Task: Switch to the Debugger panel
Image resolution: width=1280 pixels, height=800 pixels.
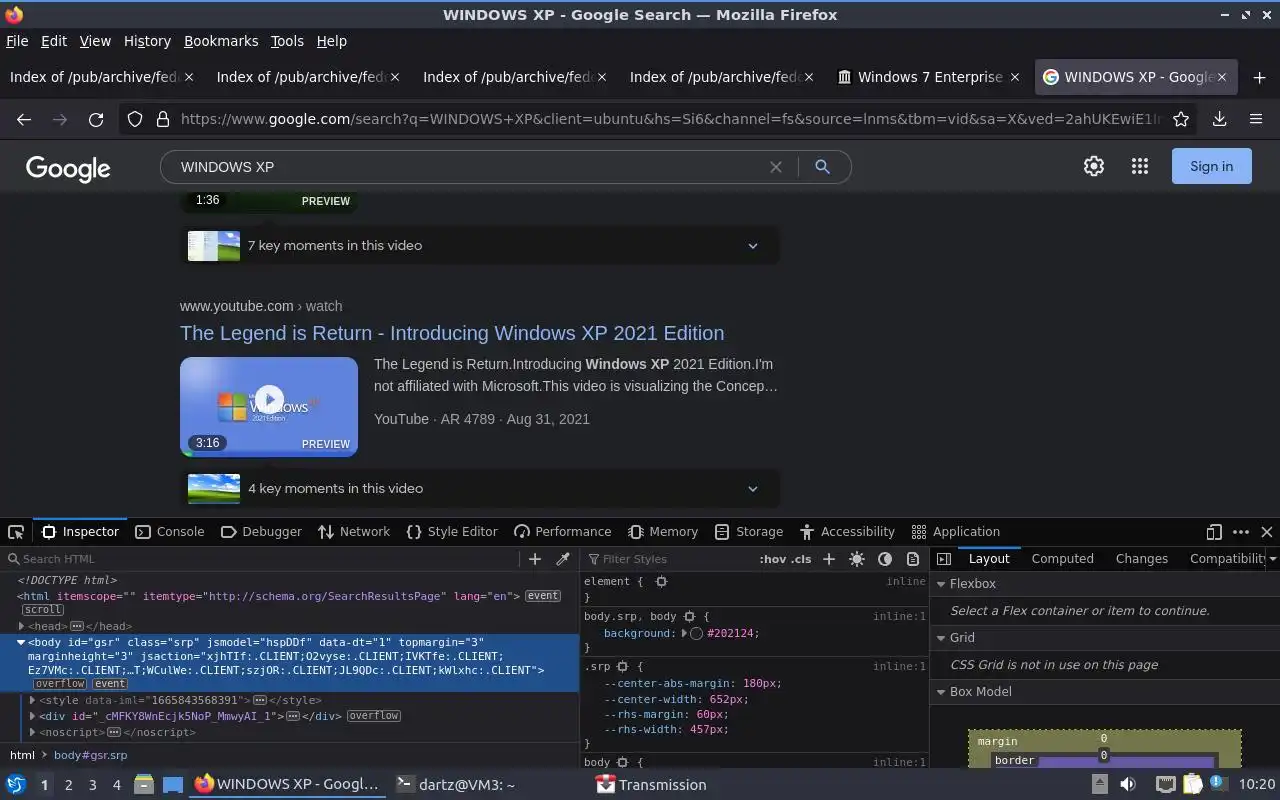Action: click(261, 532)
